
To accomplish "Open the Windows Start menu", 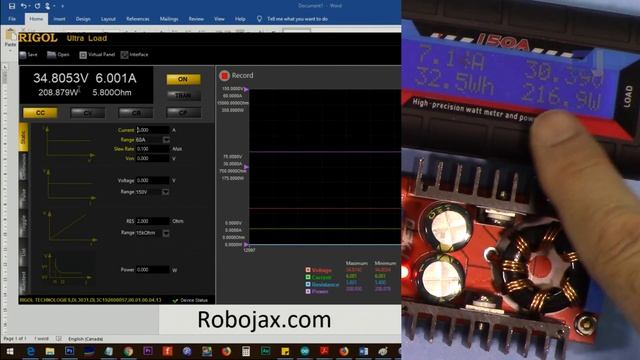I will coord(10,351).
